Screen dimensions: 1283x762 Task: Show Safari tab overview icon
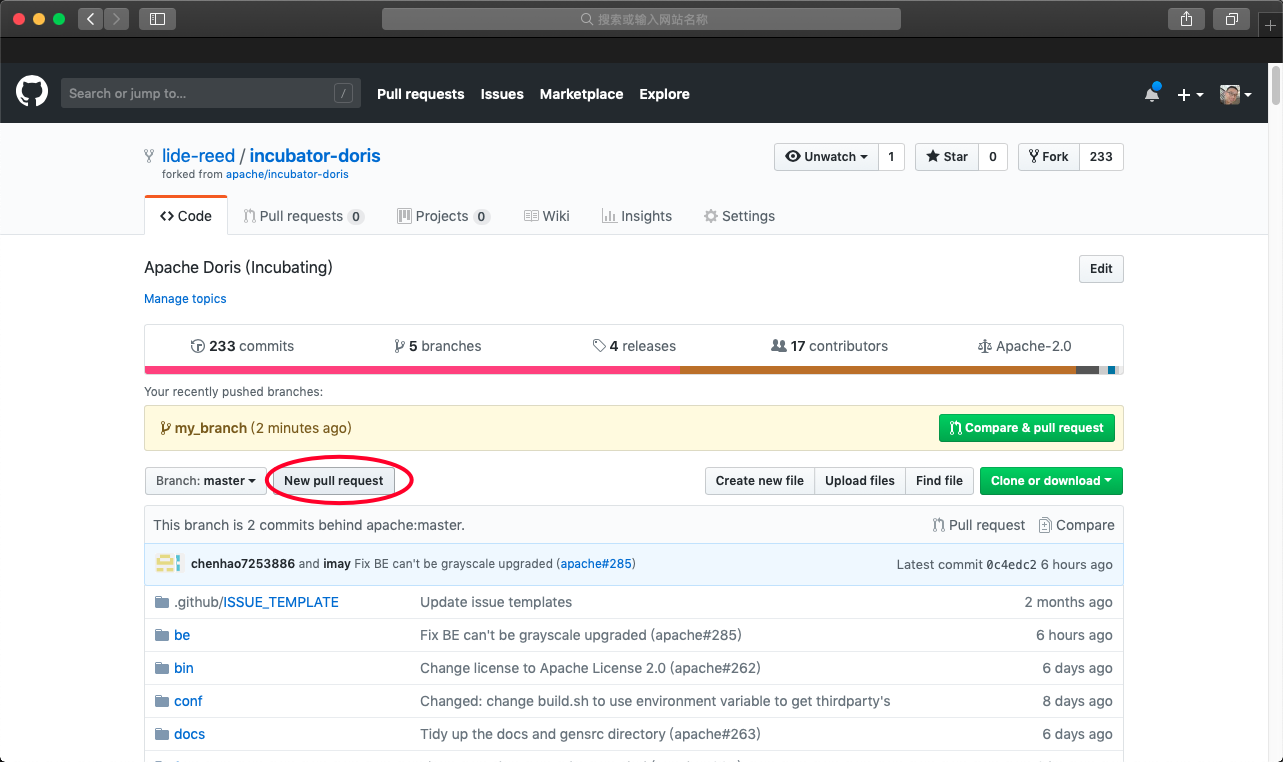pos(1232,19)
